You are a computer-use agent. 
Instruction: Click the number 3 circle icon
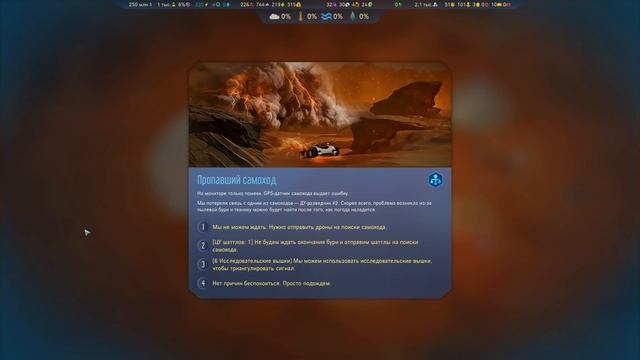[203, 264]
